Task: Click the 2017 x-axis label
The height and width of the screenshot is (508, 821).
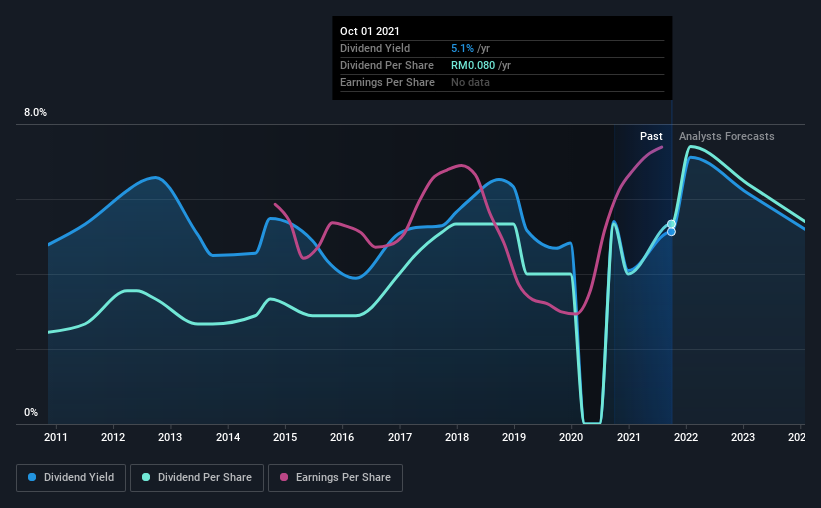Action: click(x=400, y=437)
